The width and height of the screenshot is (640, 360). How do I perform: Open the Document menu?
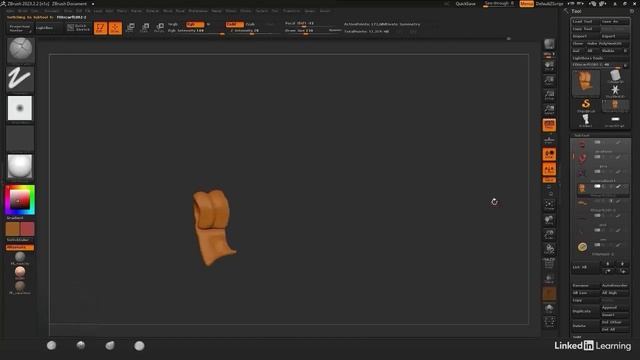(x=52, y=11)
